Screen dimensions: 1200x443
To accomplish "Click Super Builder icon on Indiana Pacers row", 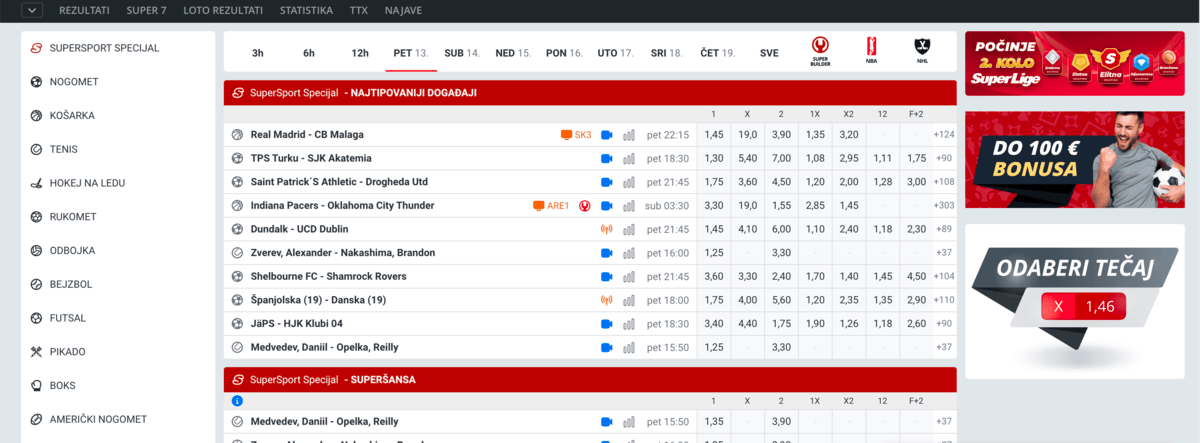I will (585, 206).
